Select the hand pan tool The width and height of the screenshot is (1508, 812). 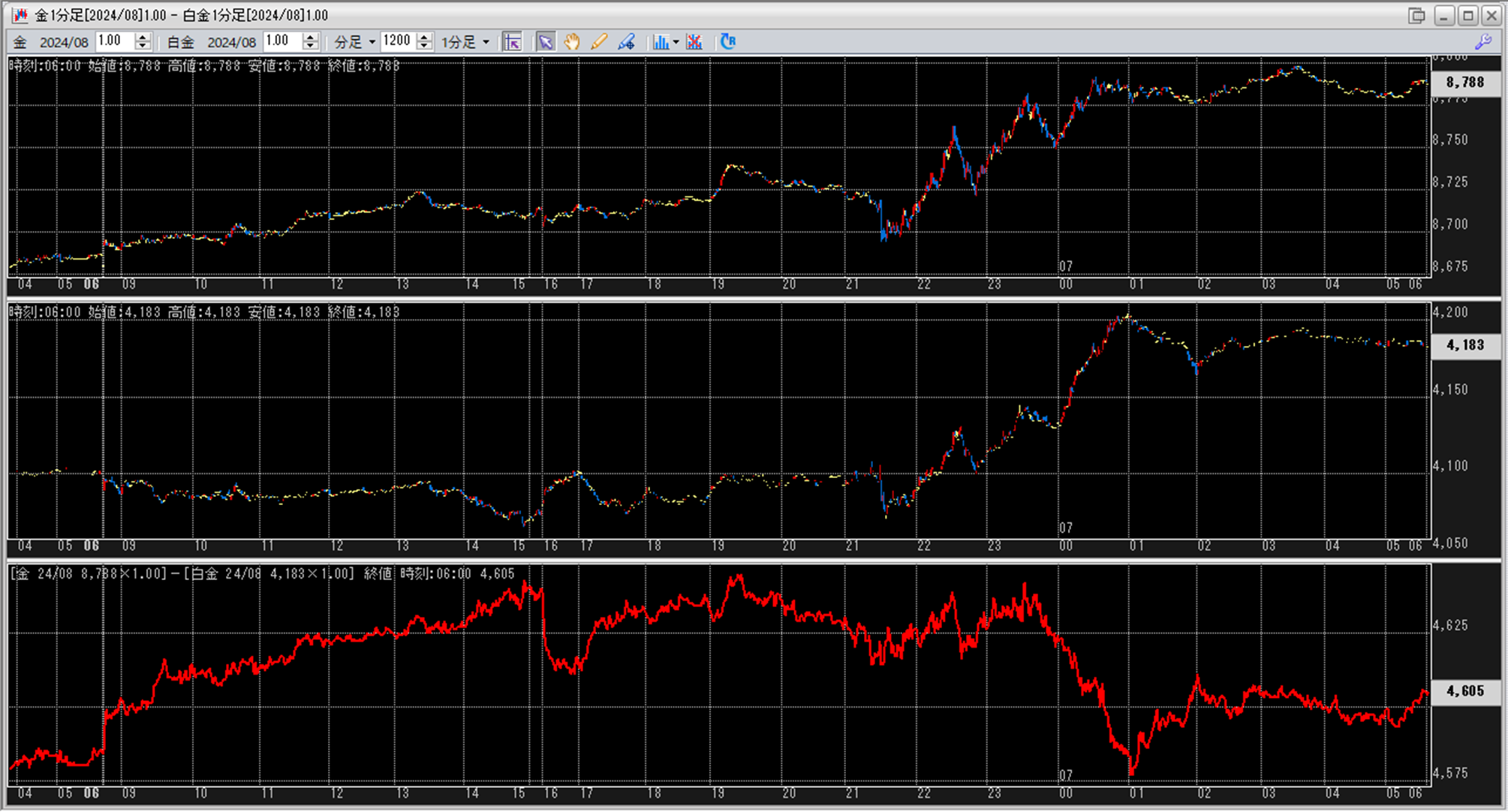tap(572, 42)
